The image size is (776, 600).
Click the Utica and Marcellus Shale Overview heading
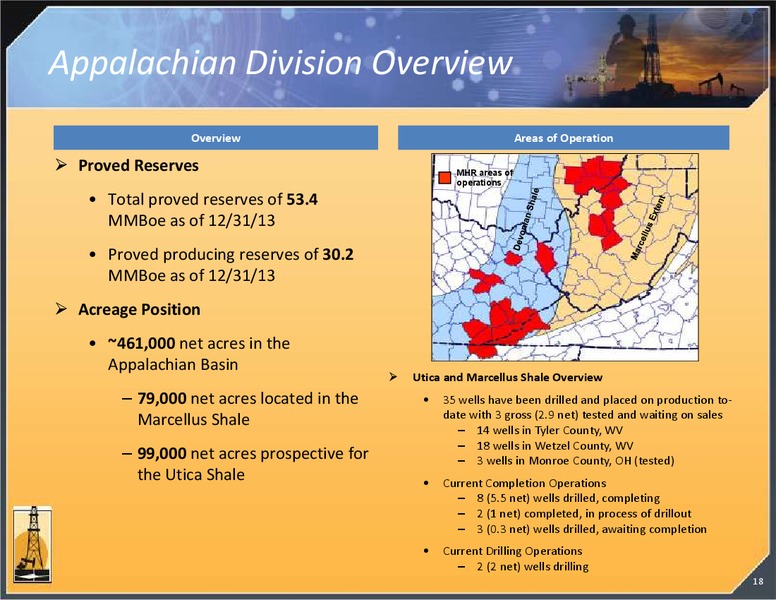(507, 377)
